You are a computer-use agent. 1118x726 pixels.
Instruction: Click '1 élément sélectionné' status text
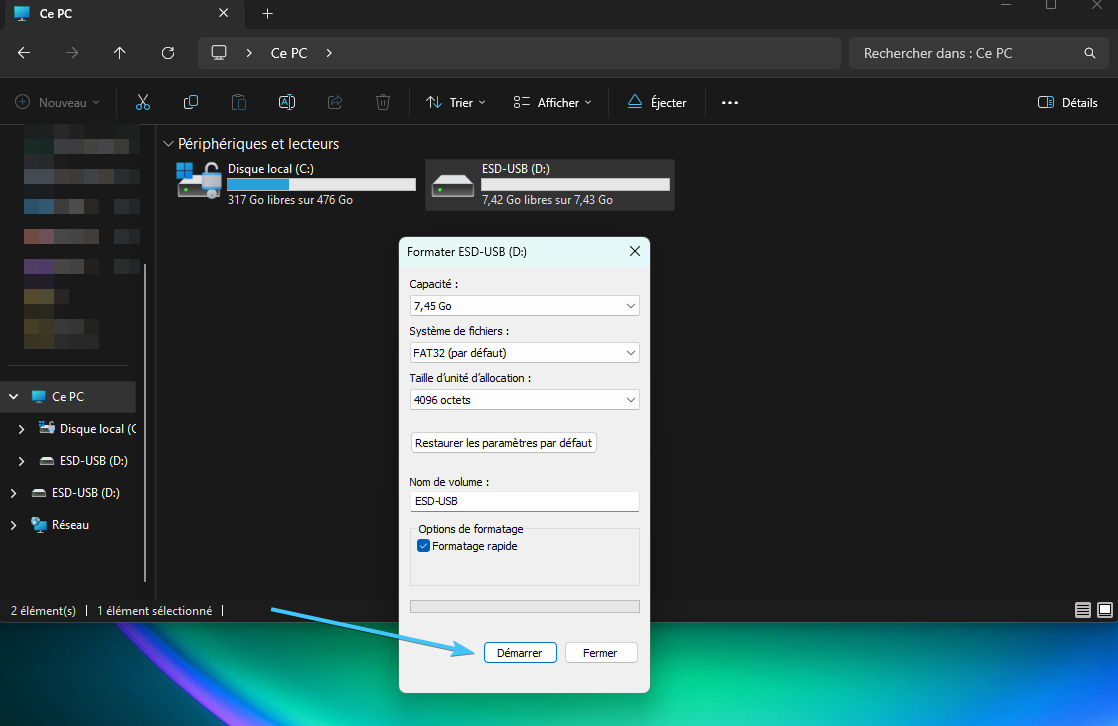154,610
